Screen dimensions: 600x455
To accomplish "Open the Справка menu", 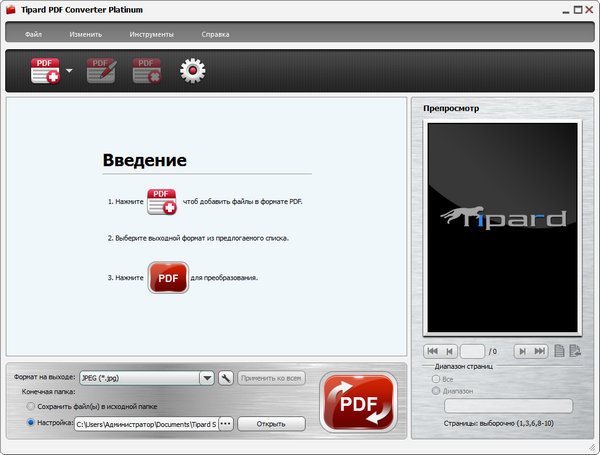I will [215, 34].
